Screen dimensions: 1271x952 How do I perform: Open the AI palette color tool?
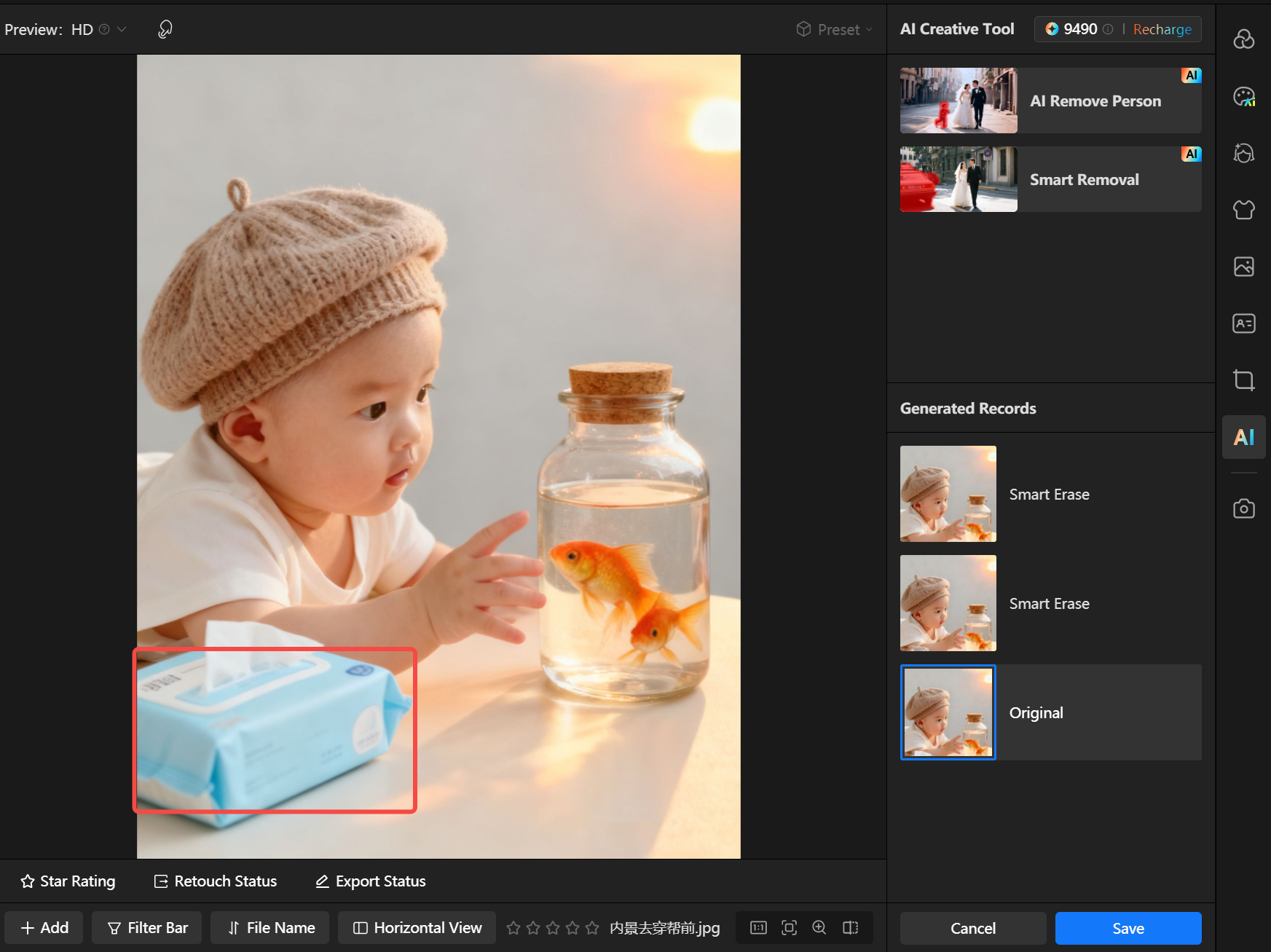[x=1243, y=96]
